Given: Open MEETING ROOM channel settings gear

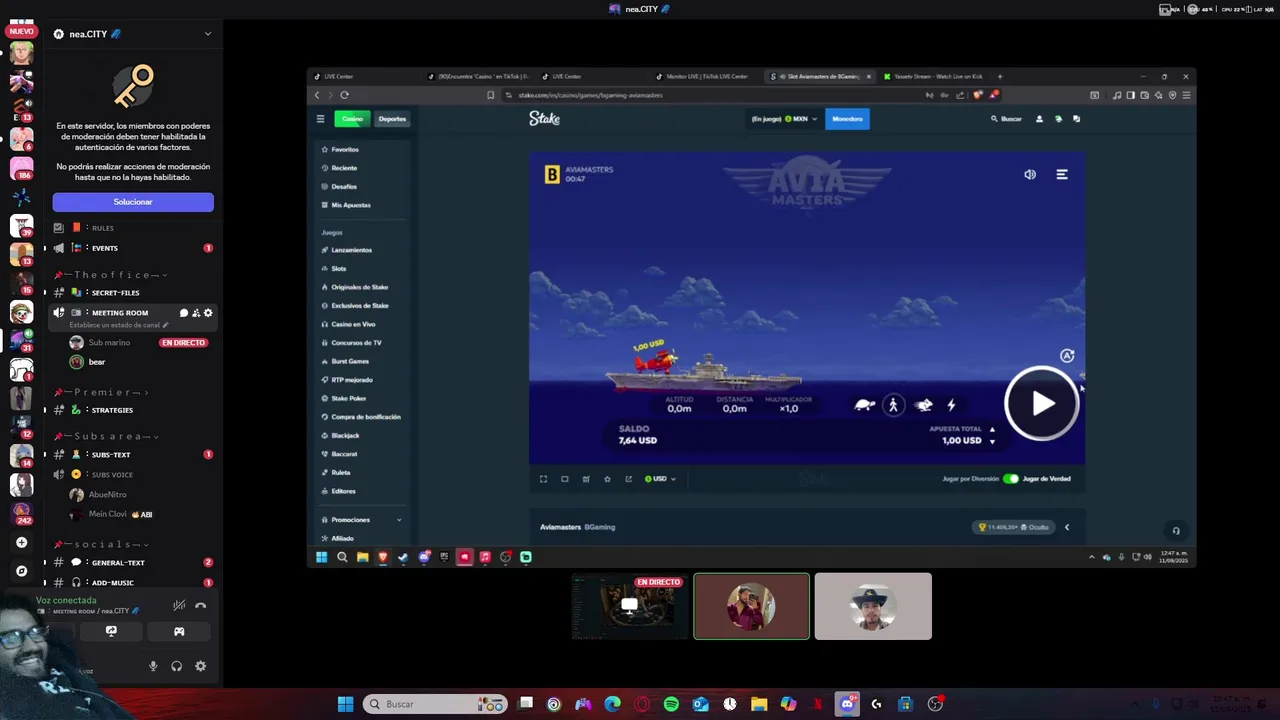Looking at the screenshot, I should (208, 313).
